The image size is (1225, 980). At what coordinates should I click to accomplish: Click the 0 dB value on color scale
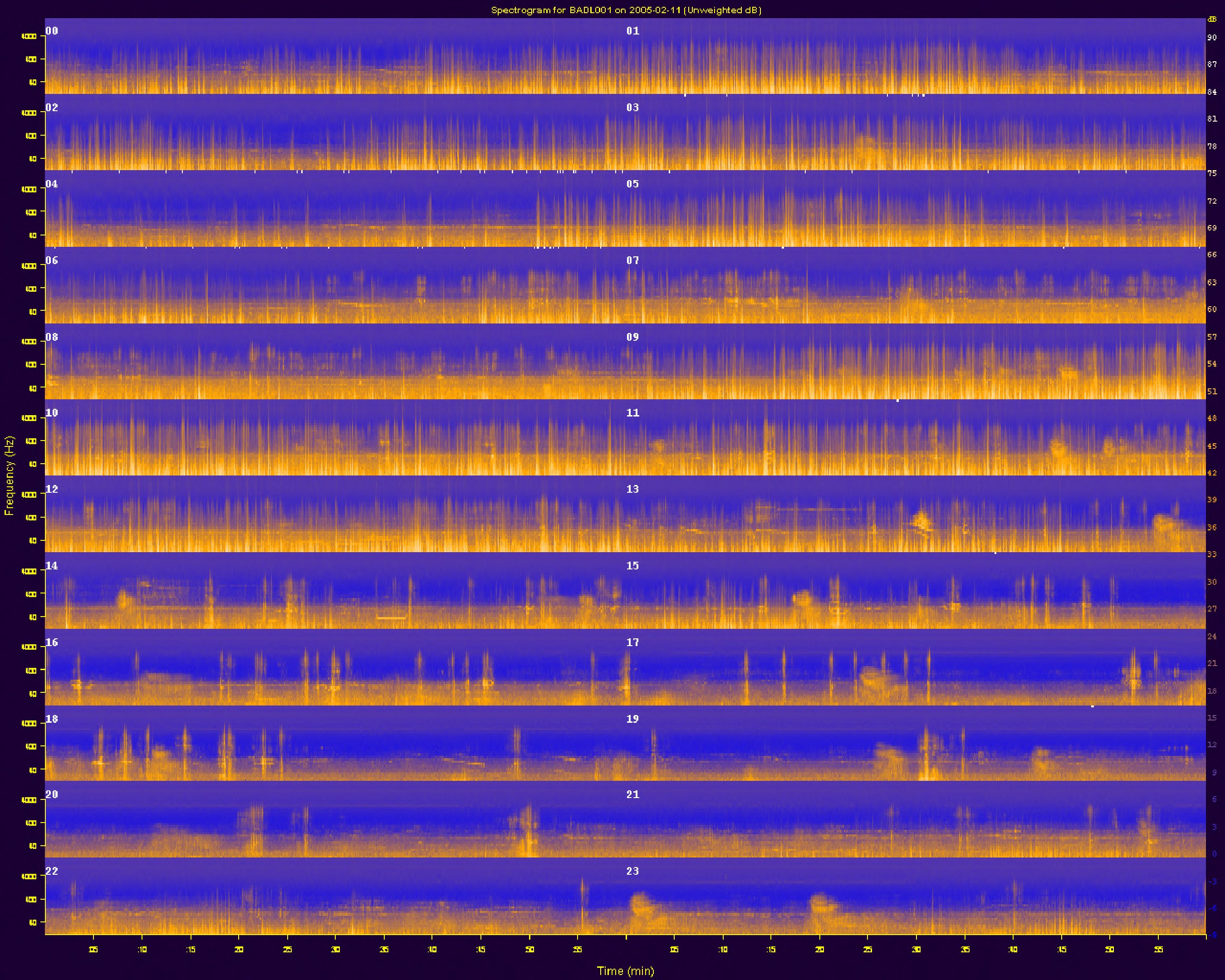pyautogui.click(x=1214, y=853)
